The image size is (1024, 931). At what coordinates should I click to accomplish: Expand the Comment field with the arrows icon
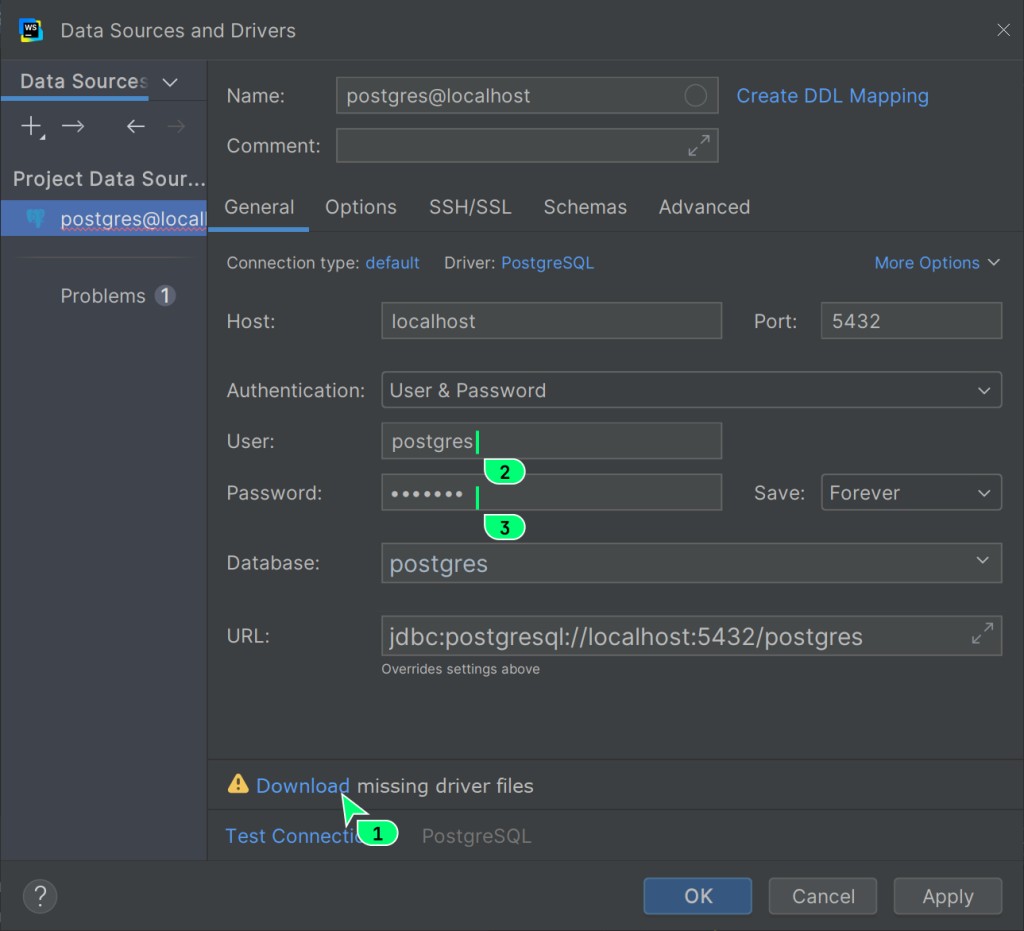(x=699, y=146)
